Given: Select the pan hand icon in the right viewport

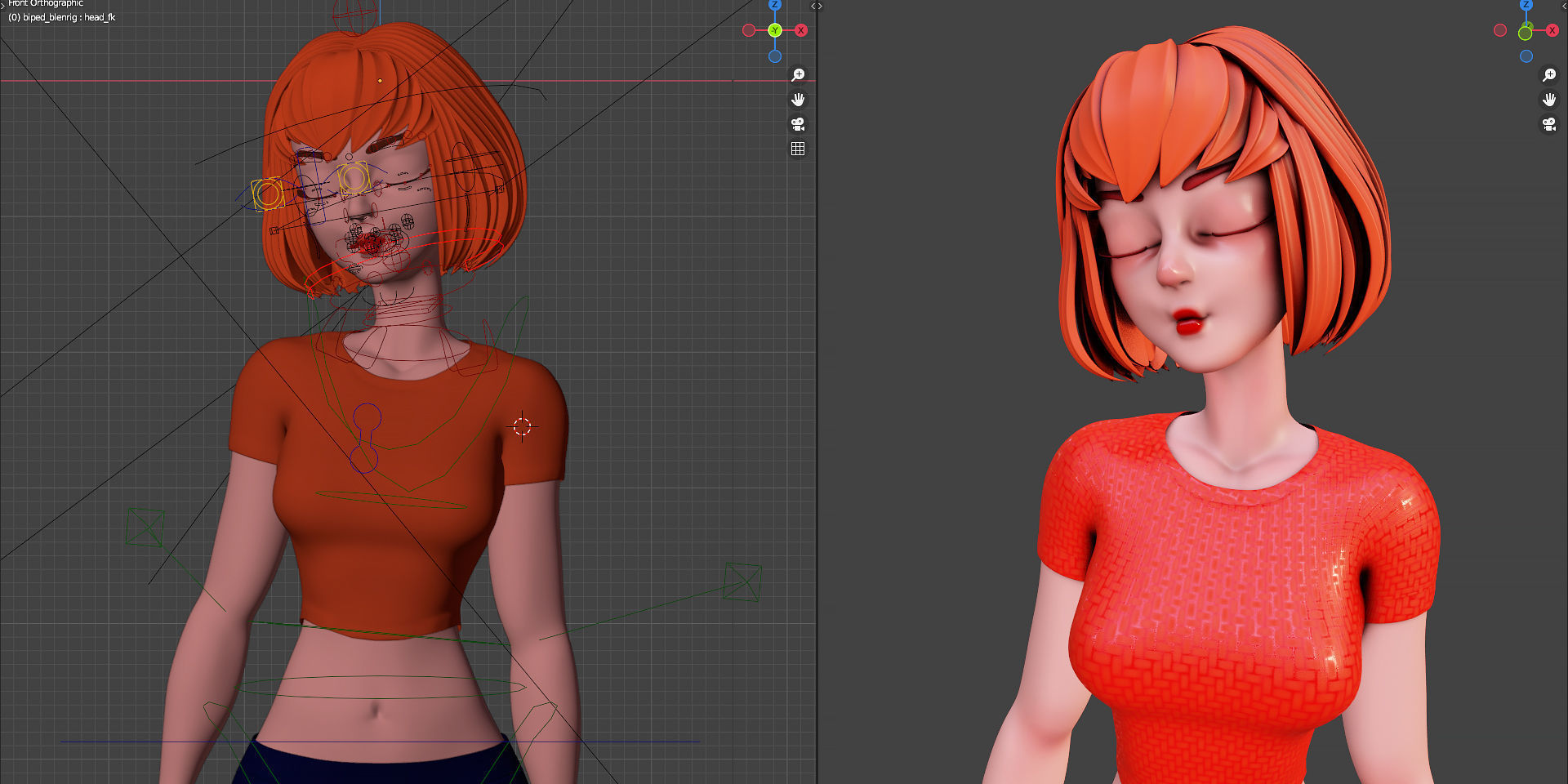Looking at the screenshot, I should [1550, 99].
